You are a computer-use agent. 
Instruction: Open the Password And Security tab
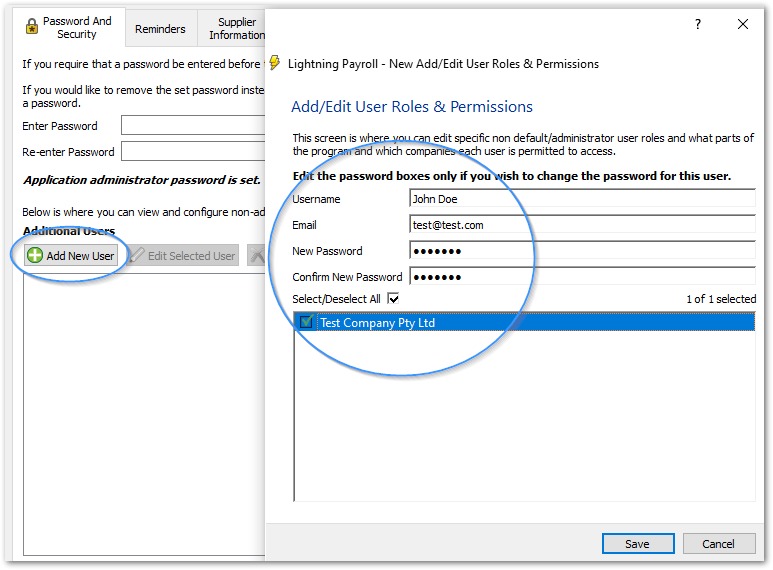[x=69, y=28]
